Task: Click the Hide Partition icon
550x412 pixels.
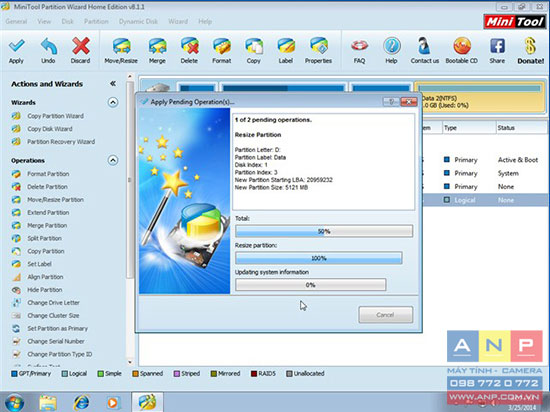Action: pos(16,290)
